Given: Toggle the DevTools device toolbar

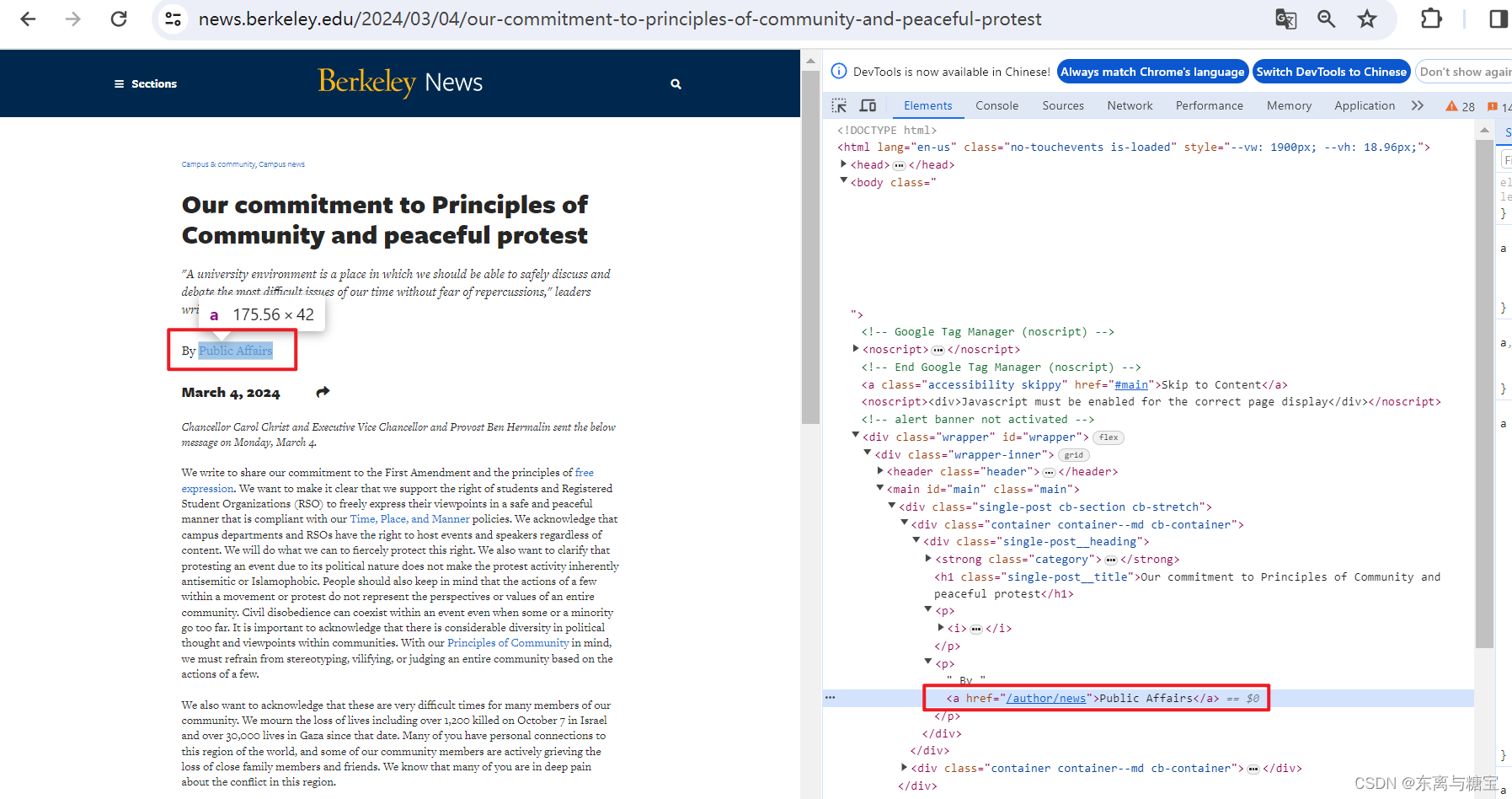Looking at the screenshot, I should coord(868,105).
